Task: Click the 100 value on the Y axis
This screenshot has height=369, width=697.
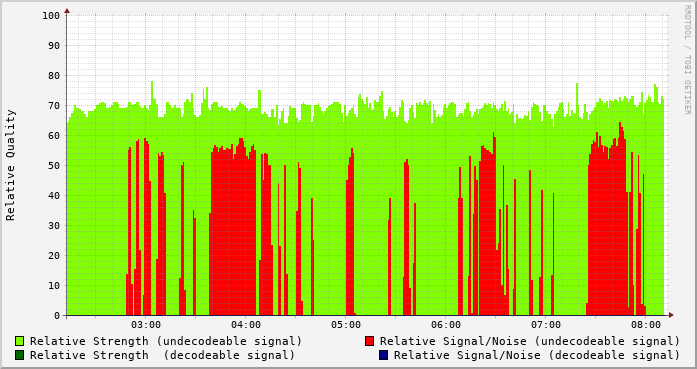Action: click(51, 16)
